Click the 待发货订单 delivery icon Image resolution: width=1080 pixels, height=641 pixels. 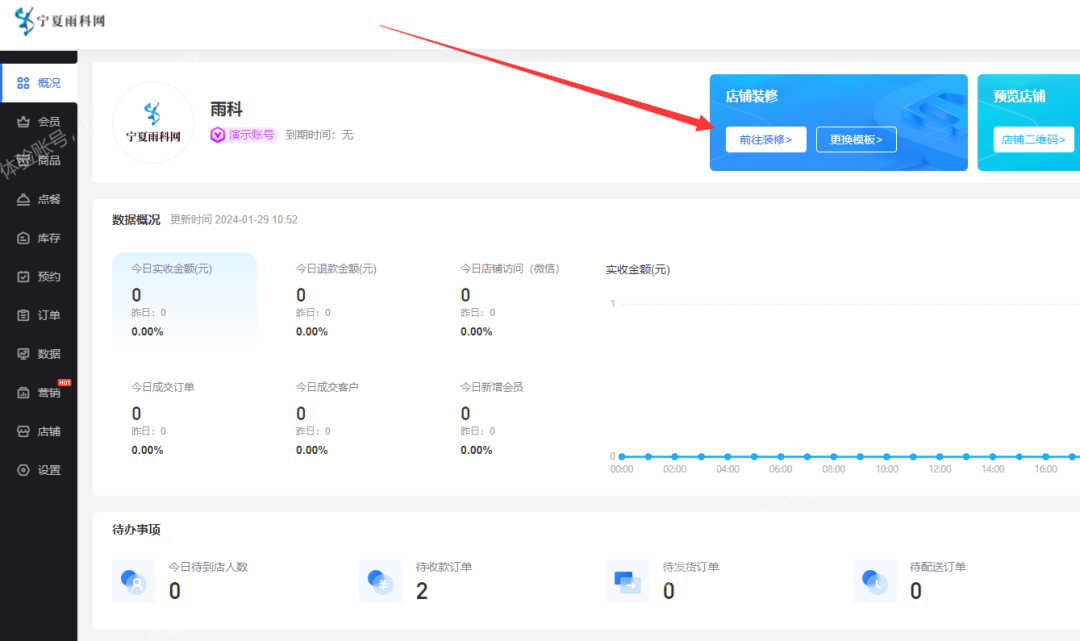[x=627, y=582]
